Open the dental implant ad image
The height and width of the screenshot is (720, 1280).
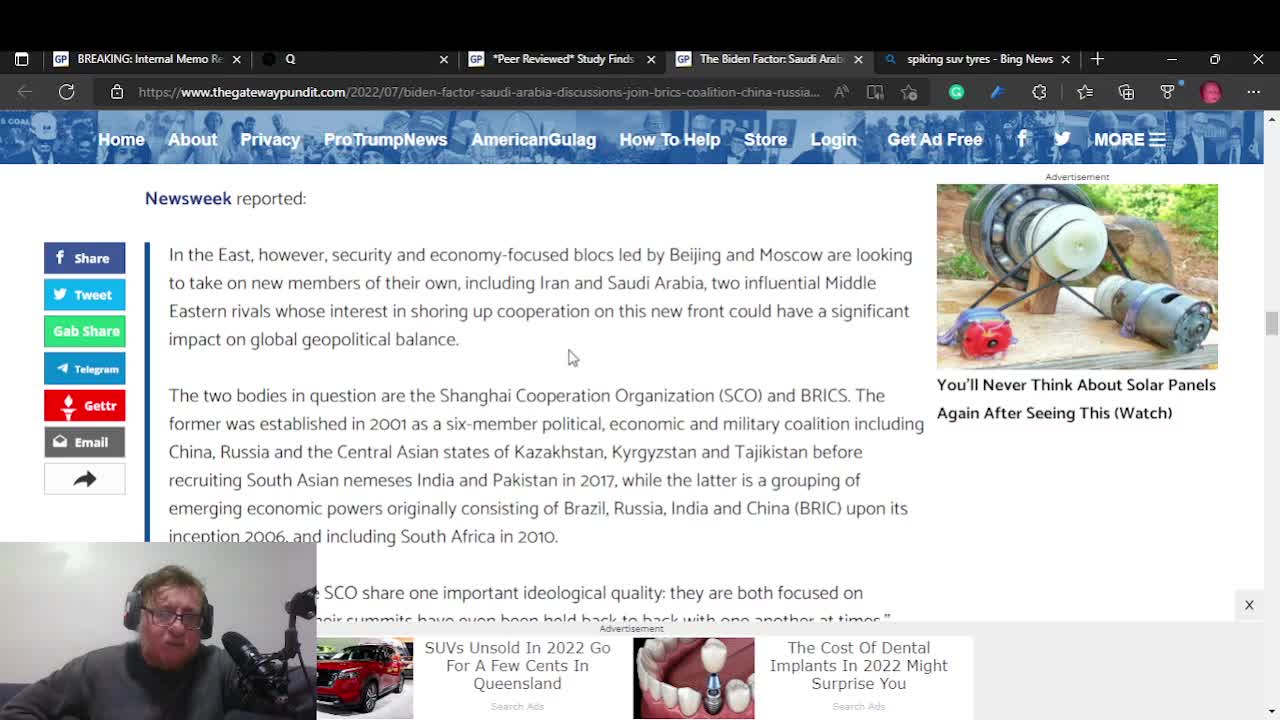click(x=694, y=678)
